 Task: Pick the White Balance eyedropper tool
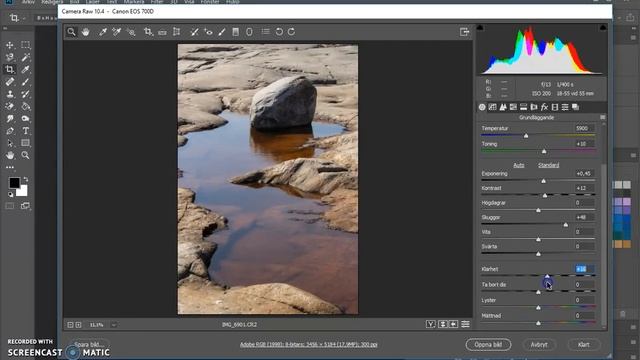pos(103,32)
